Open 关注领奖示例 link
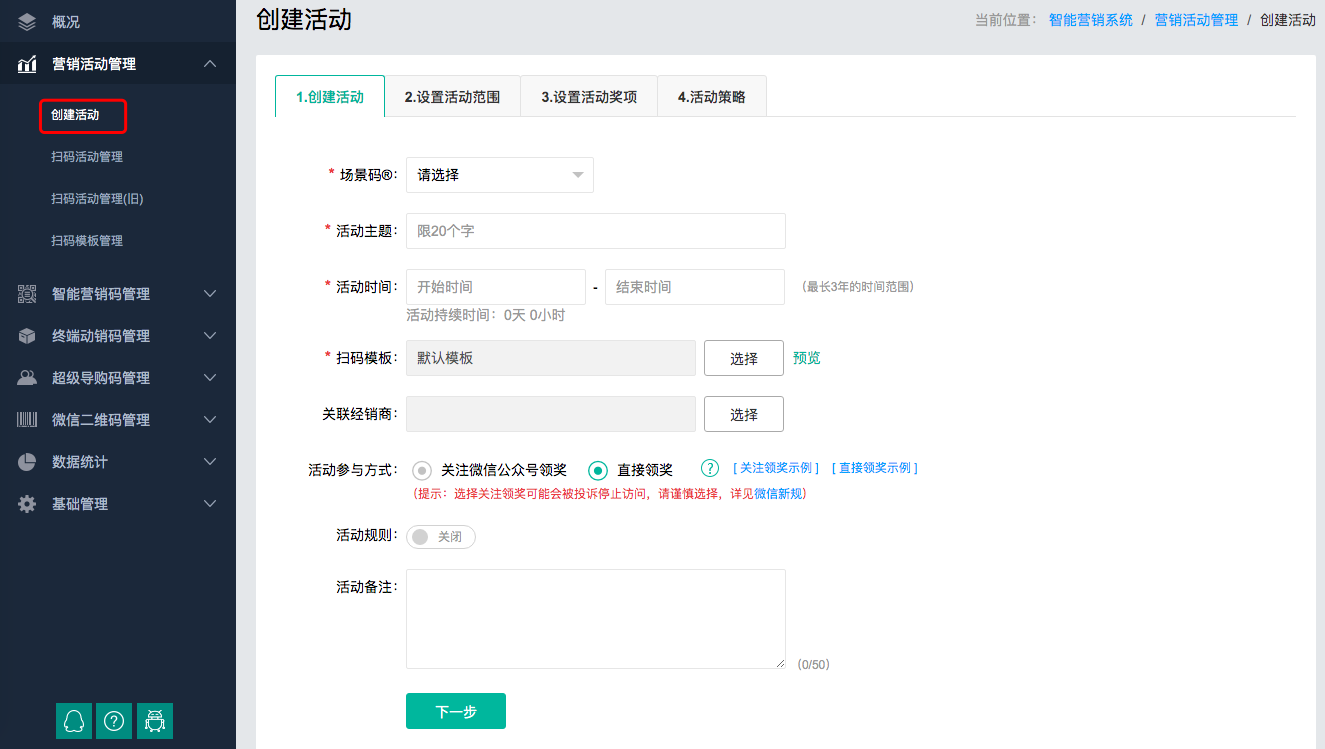 point(776,468)
